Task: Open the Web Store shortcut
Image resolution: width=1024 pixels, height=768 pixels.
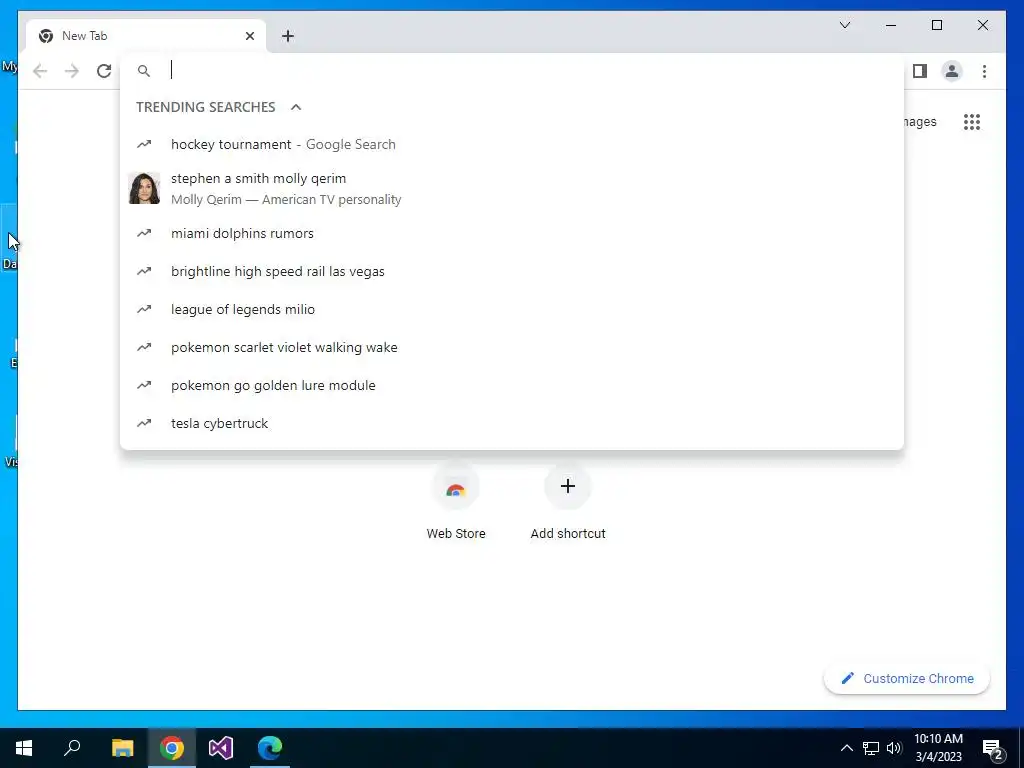Action: tap(456, 503)
